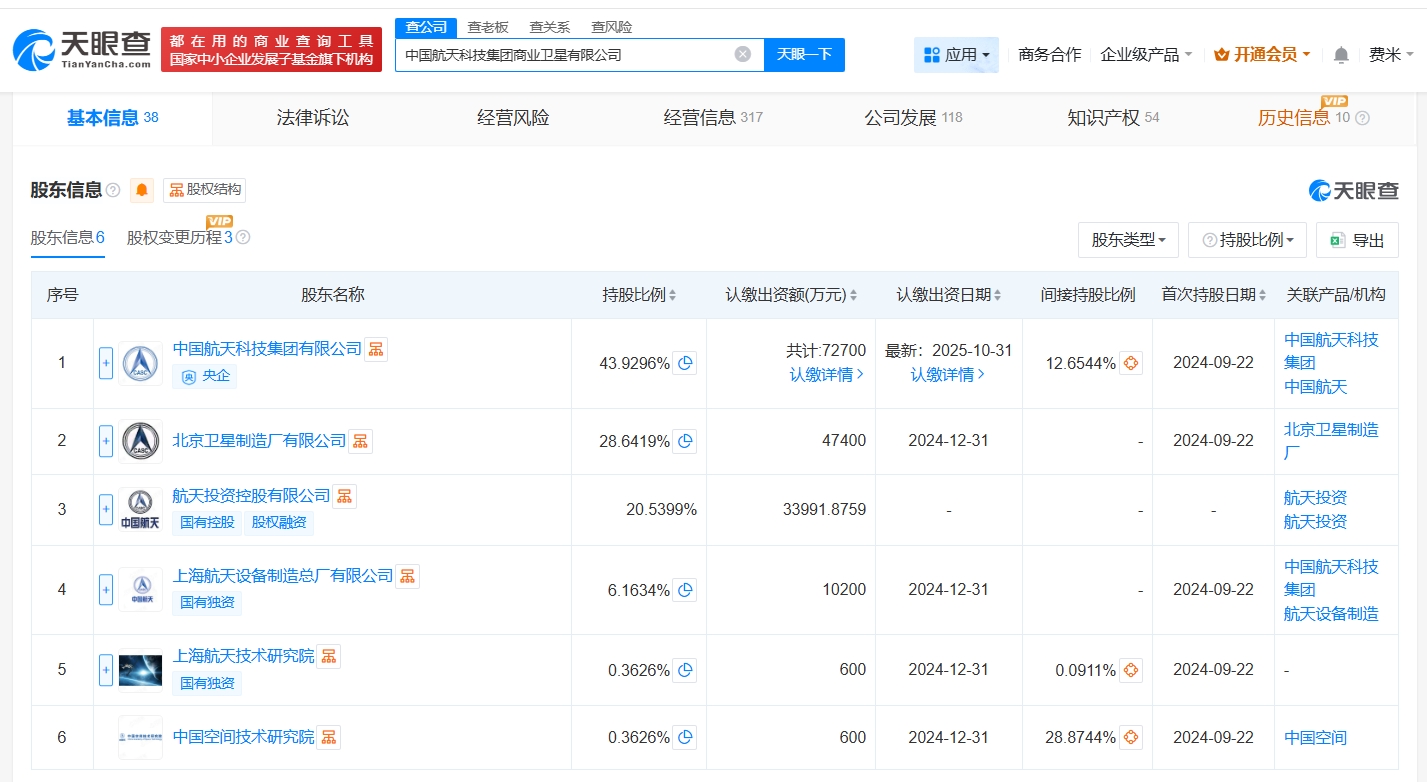Show pie chart for 上海航天技术研究院 0.3626% holding
Screen dimensions: 1427x782
[x=685, y=670]
